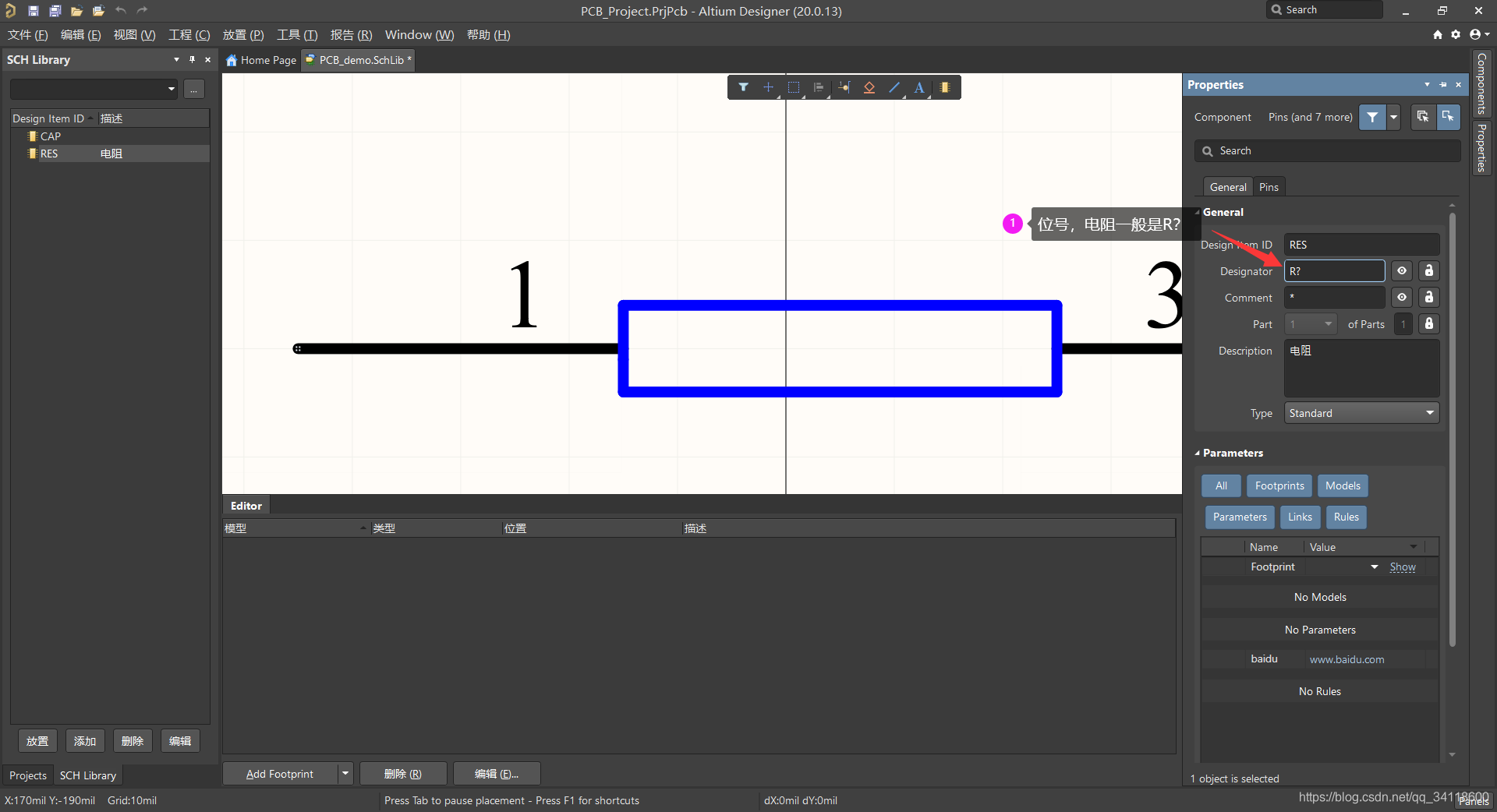Click the Save icon in title bar
Viewport: 1497px width, 812px height.
[x=34, y=11]
